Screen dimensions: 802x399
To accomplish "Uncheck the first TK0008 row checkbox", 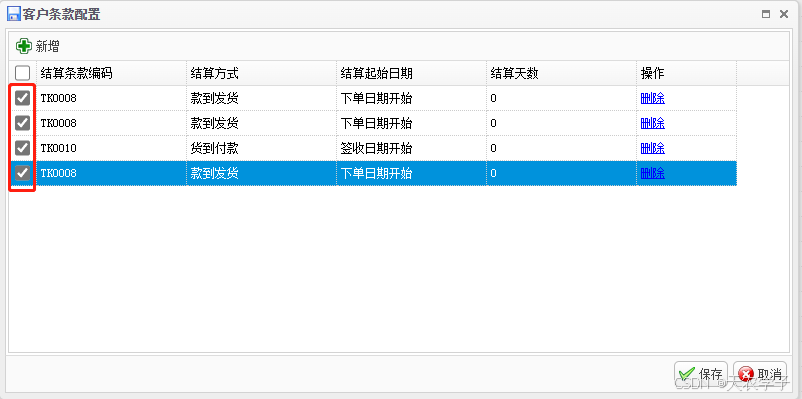I will (23, 98).
